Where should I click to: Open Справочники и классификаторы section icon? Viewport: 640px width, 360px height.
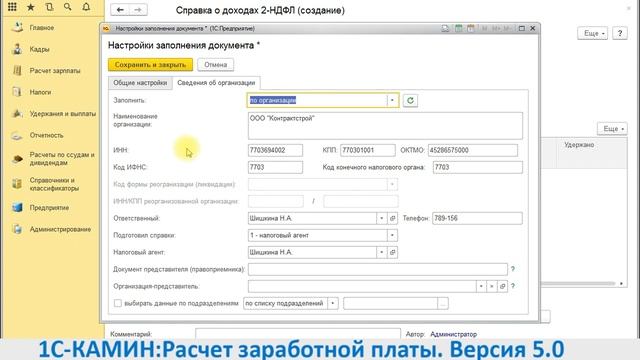tap(17, 184)
